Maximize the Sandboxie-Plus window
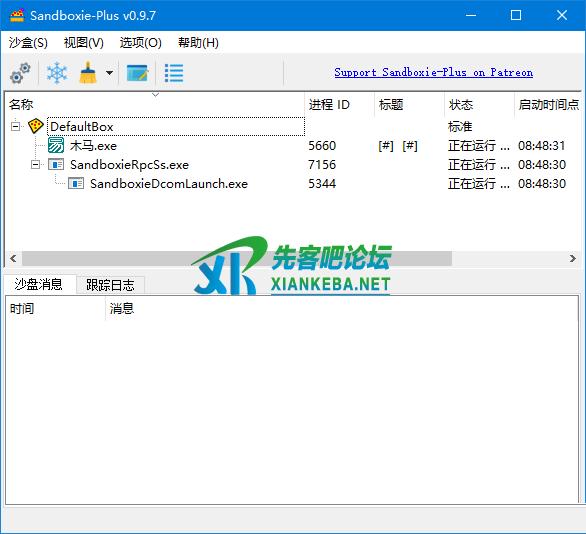Viewport: 586px width, 534px height. (x=516, y=15)
